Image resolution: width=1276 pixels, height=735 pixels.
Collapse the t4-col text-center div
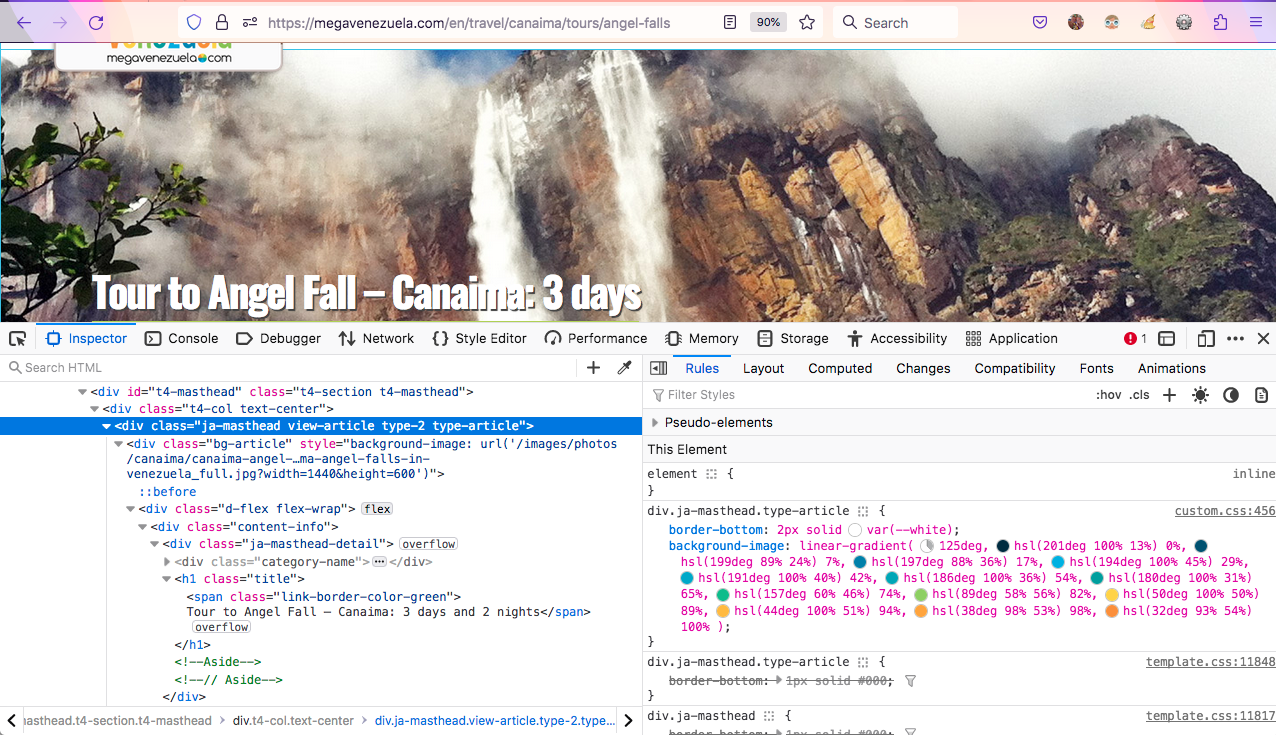[x=95, y=409]
